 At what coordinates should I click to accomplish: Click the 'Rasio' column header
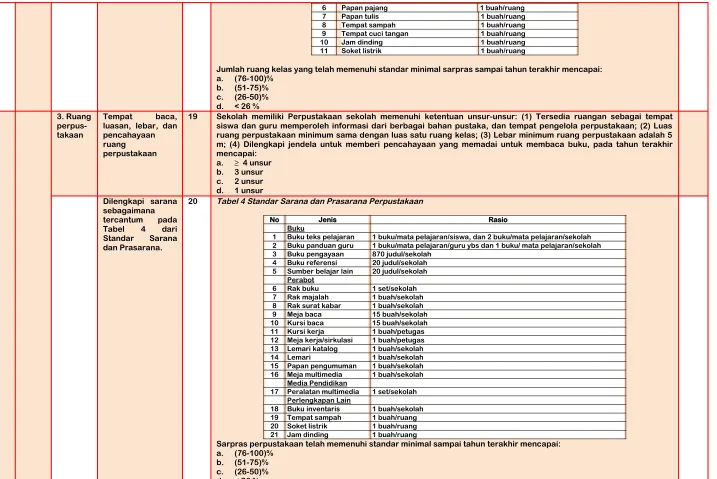tap(498, 220)
